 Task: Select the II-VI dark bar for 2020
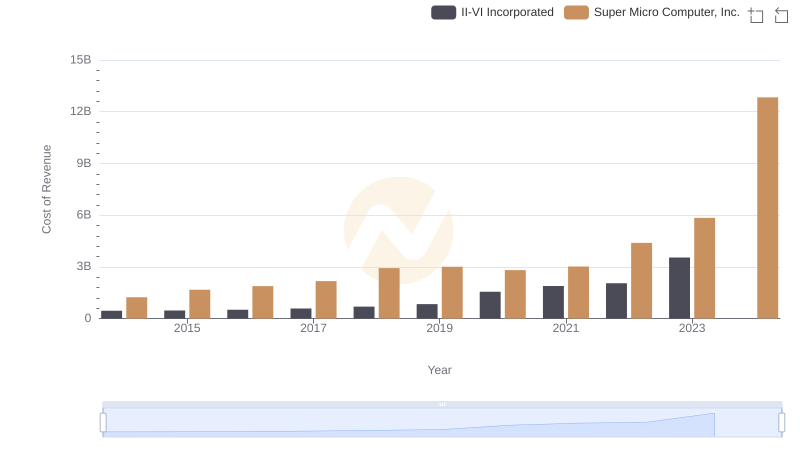point(490,305)
